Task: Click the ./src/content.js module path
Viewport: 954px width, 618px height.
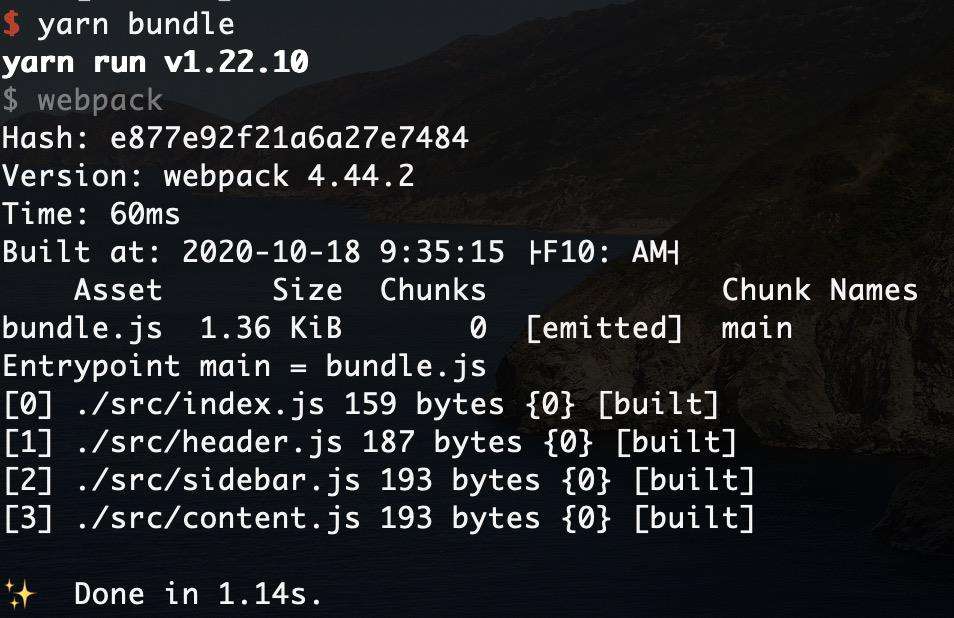Action: [218, 519]
